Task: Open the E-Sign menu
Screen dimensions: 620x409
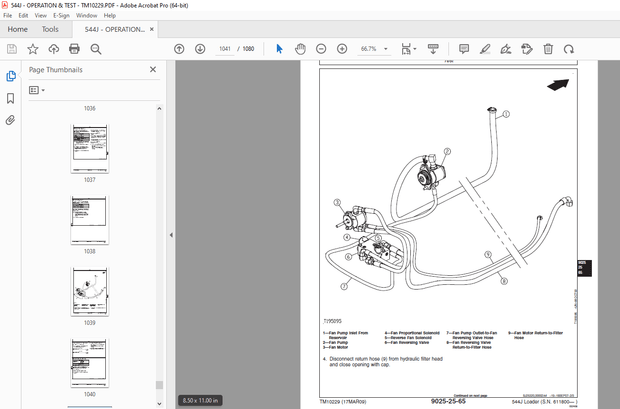Action: (61, 16)
